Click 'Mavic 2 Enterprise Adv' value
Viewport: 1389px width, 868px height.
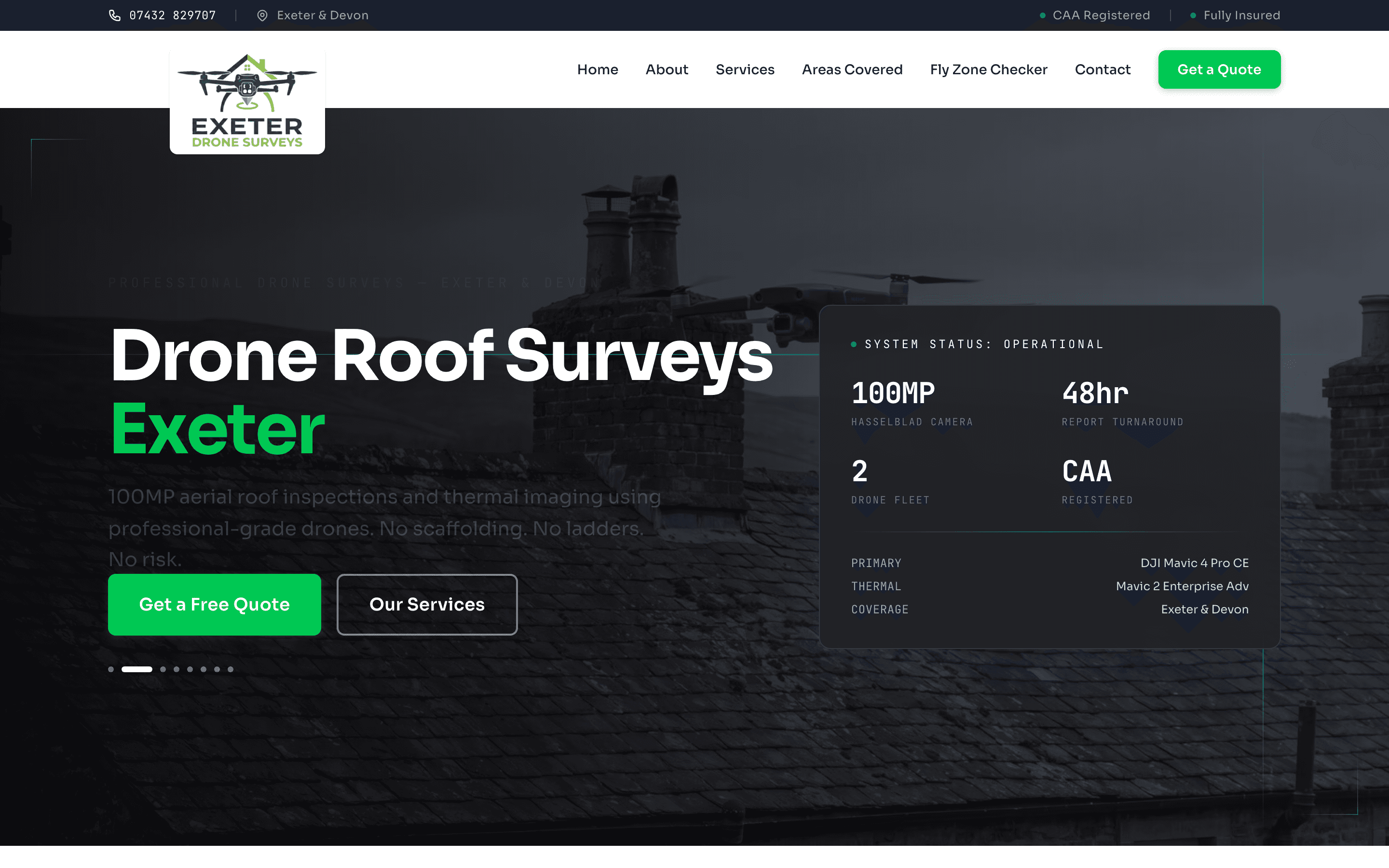pyautogui.click(x=1183, y=587)
